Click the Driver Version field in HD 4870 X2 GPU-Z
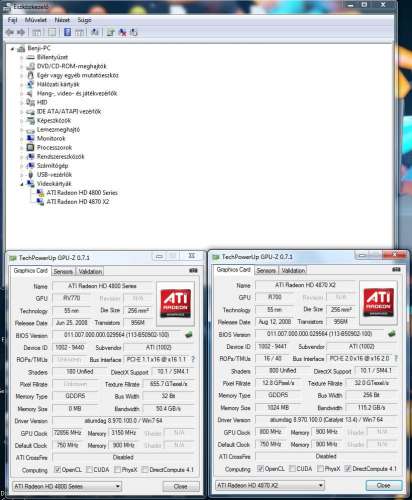The image size is (412, 500). (x=327, y=420)
